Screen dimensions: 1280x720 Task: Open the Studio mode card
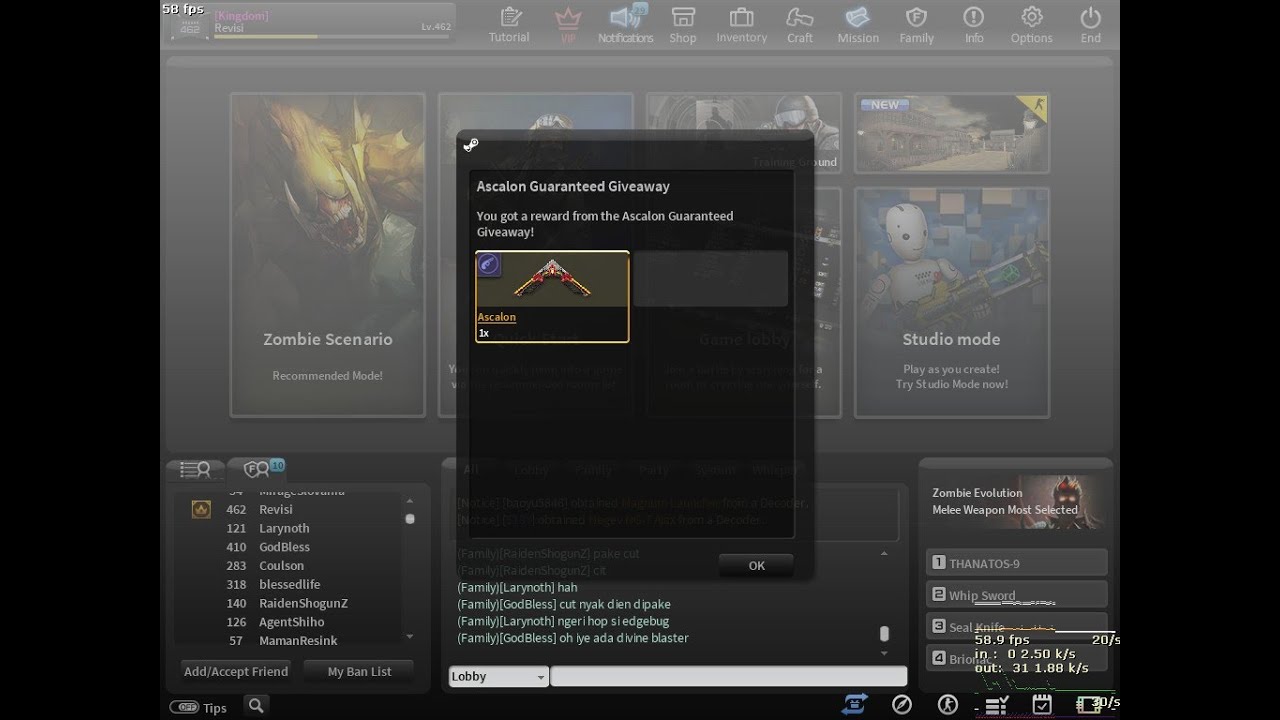tap(951, 303)
